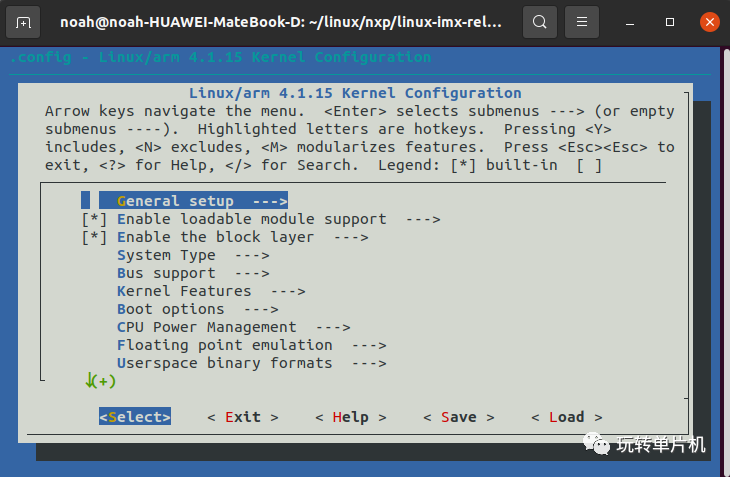This screenshot has height=477, width=730.
Task: Open the Boot options submenu
Action: tap(198, 309)
